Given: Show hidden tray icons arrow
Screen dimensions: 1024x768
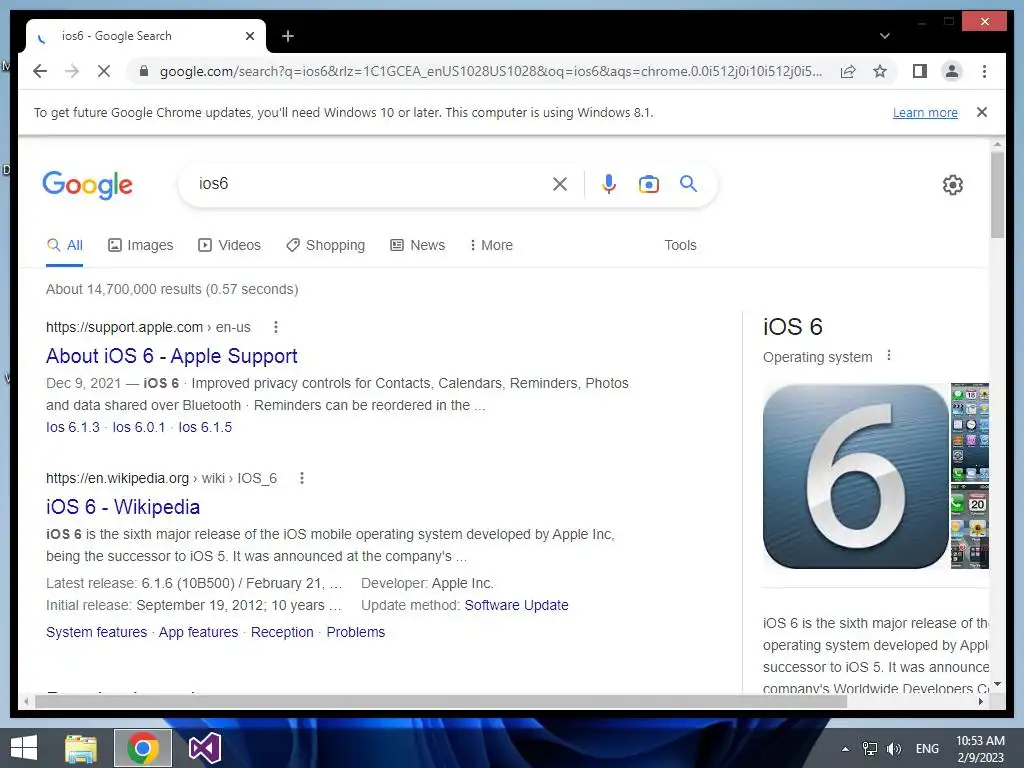Looking at the screenshot, I should pyautogui.click(x=845, y=749).
